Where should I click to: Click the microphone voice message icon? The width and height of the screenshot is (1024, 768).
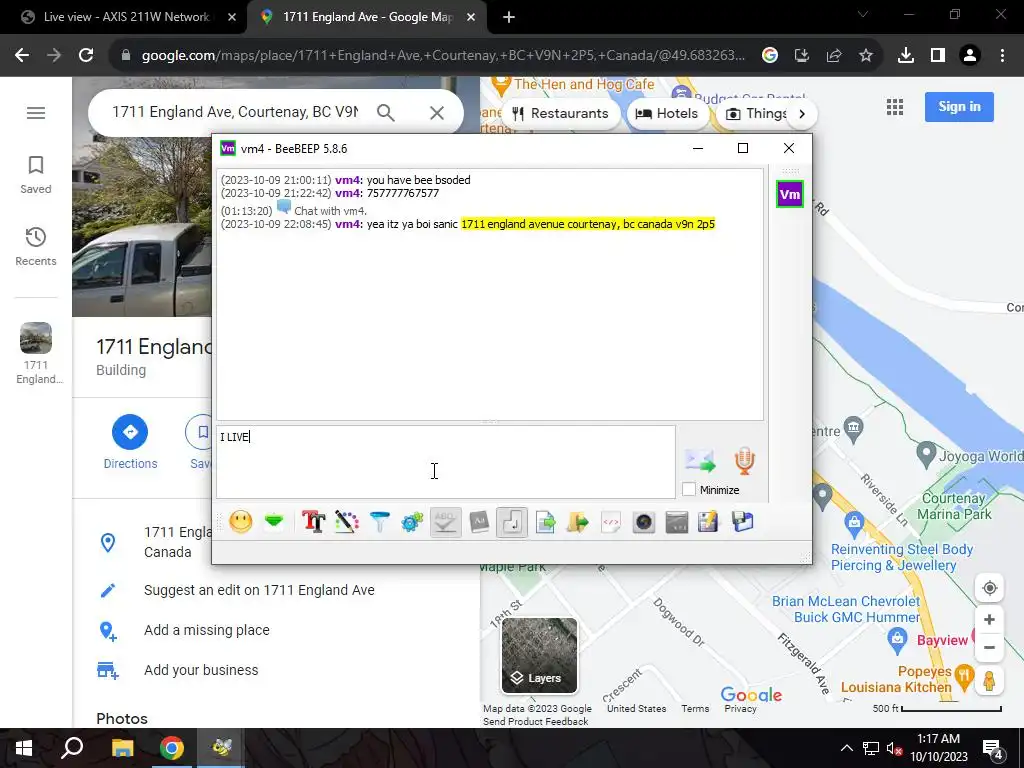(744, 460)
